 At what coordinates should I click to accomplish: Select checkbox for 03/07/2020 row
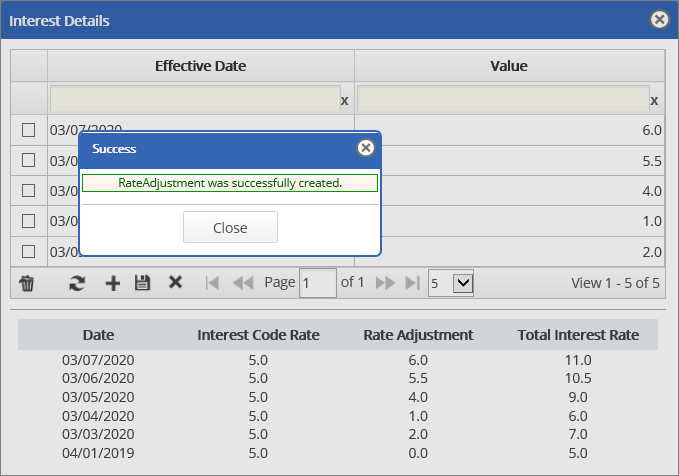(x=29, y=130)
